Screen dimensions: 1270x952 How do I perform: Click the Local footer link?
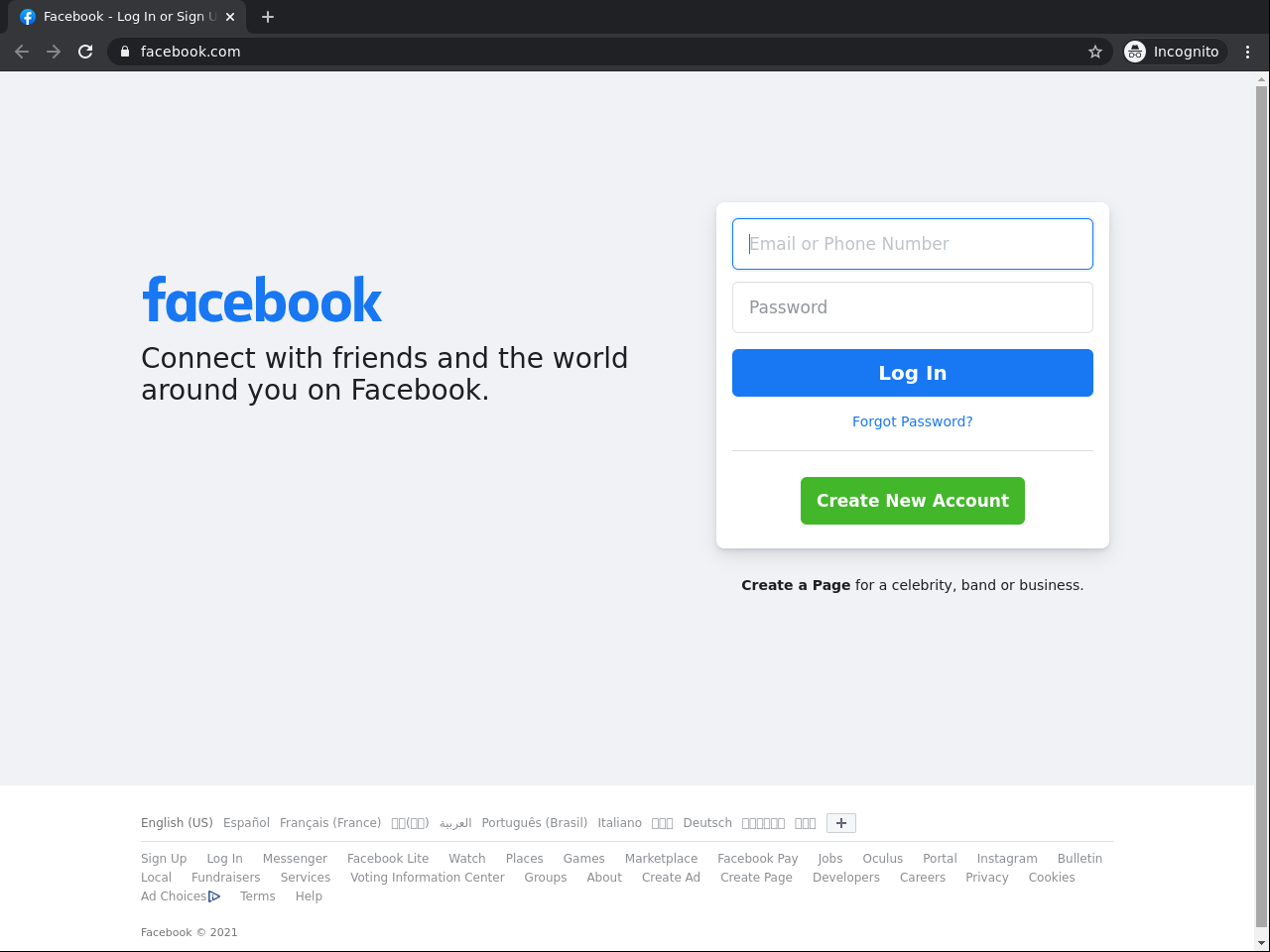(156, 878)
